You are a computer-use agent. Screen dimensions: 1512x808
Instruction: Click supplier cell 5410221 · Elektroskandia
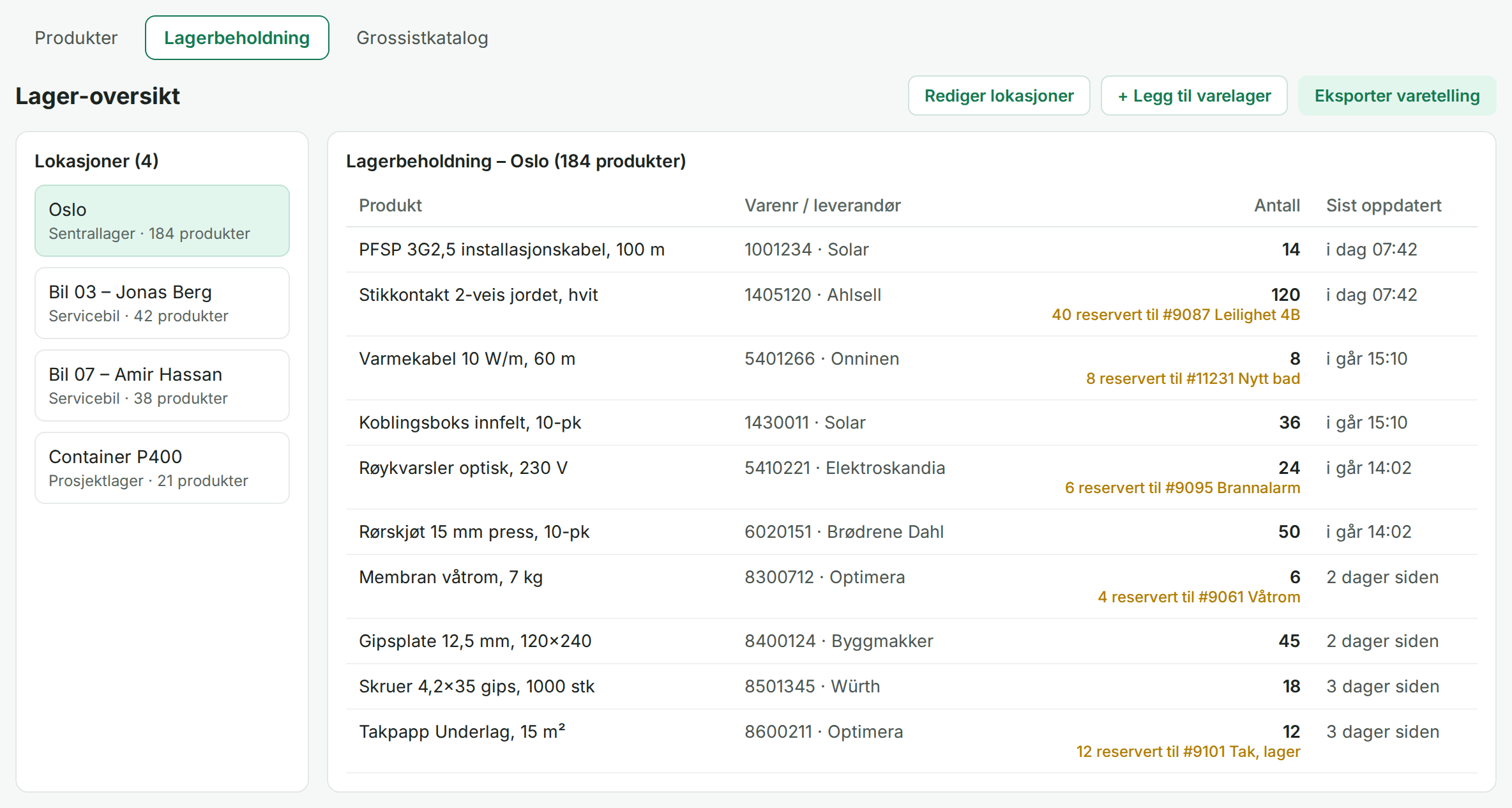click(845, 468)
